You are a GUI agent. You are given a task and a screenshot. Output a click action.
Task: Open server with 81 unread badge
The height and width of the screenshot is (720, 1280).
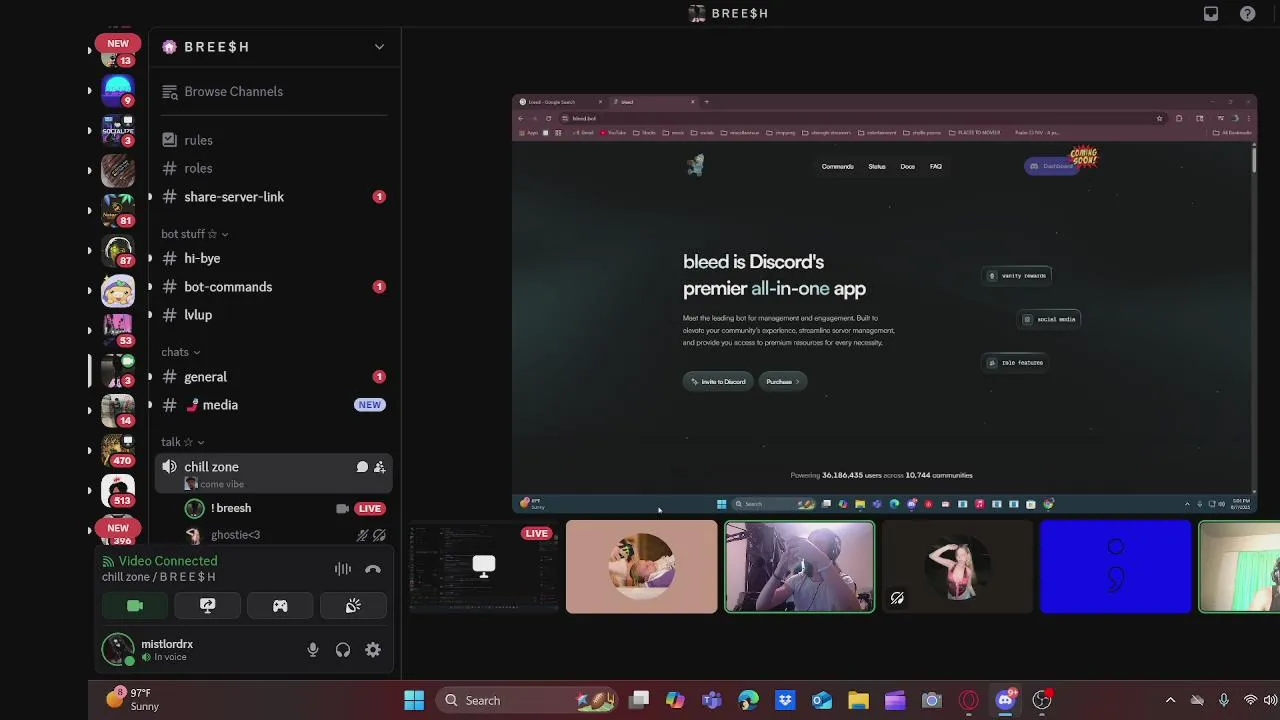(118, 209)
